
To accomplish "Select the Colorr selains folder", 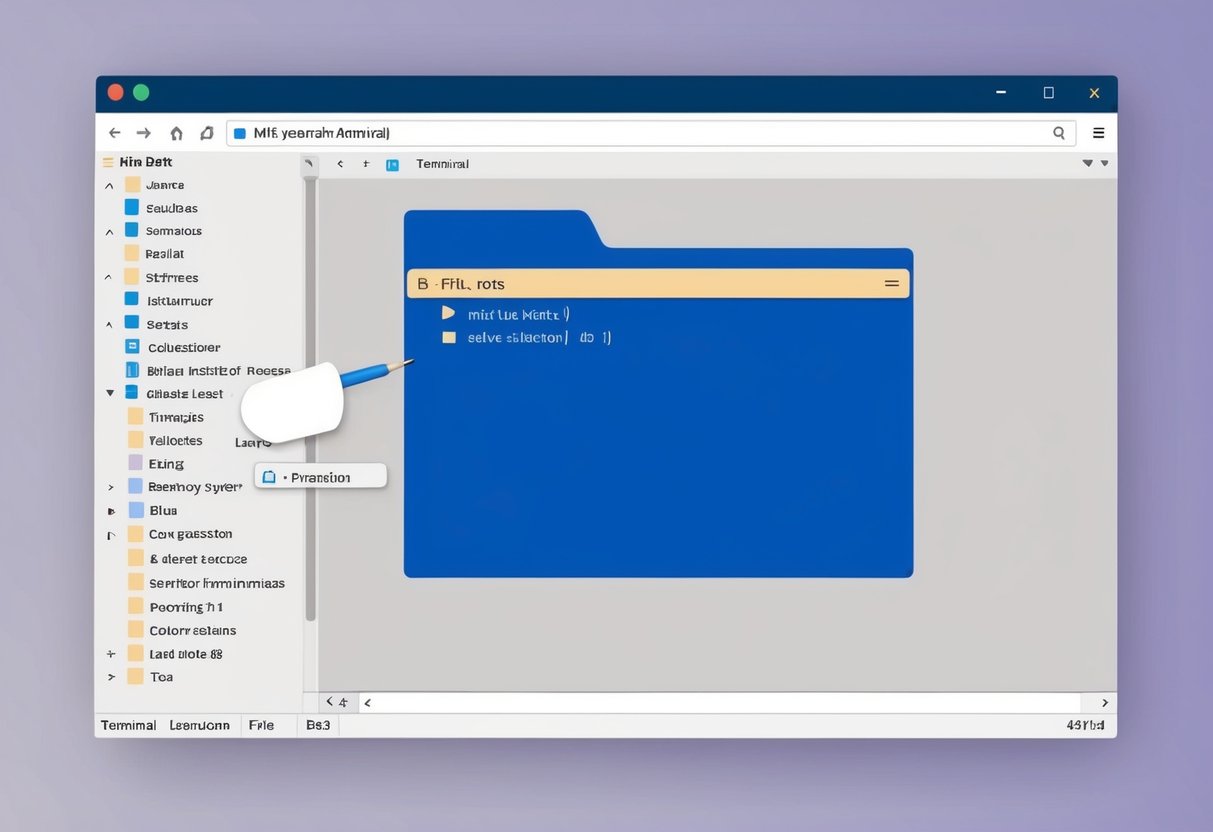I will coord(192,630).
